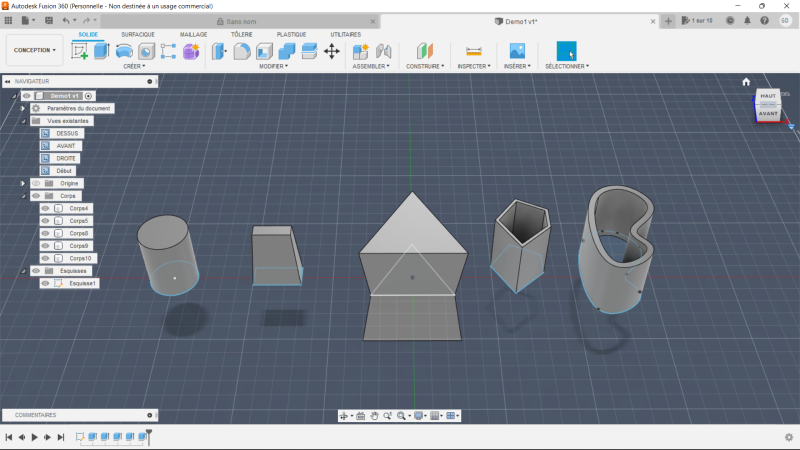Screen dimensions: 800x450
Task: Show the Origine folder via eye icon
Action: [36, 183]
